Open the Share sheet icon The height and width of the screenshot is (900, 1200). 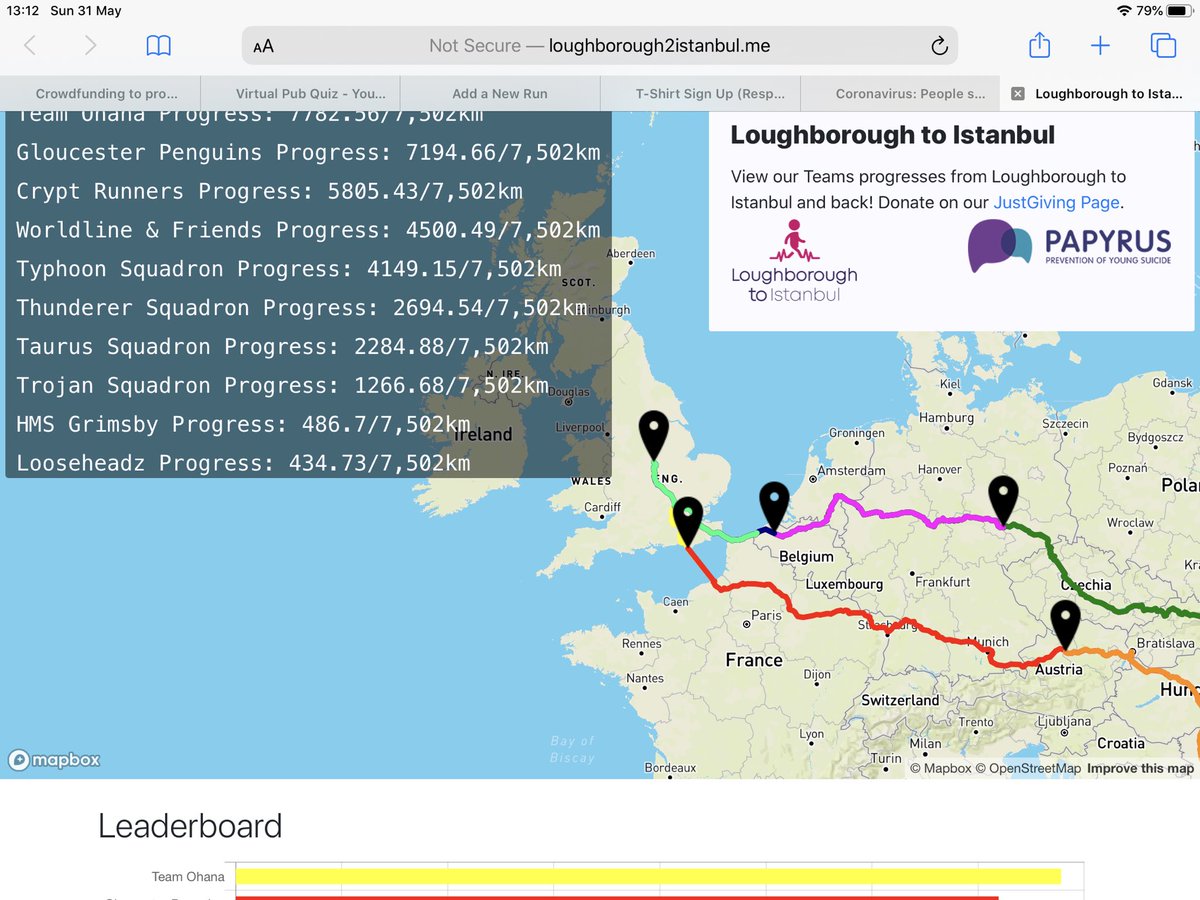tap(1039, 45)
